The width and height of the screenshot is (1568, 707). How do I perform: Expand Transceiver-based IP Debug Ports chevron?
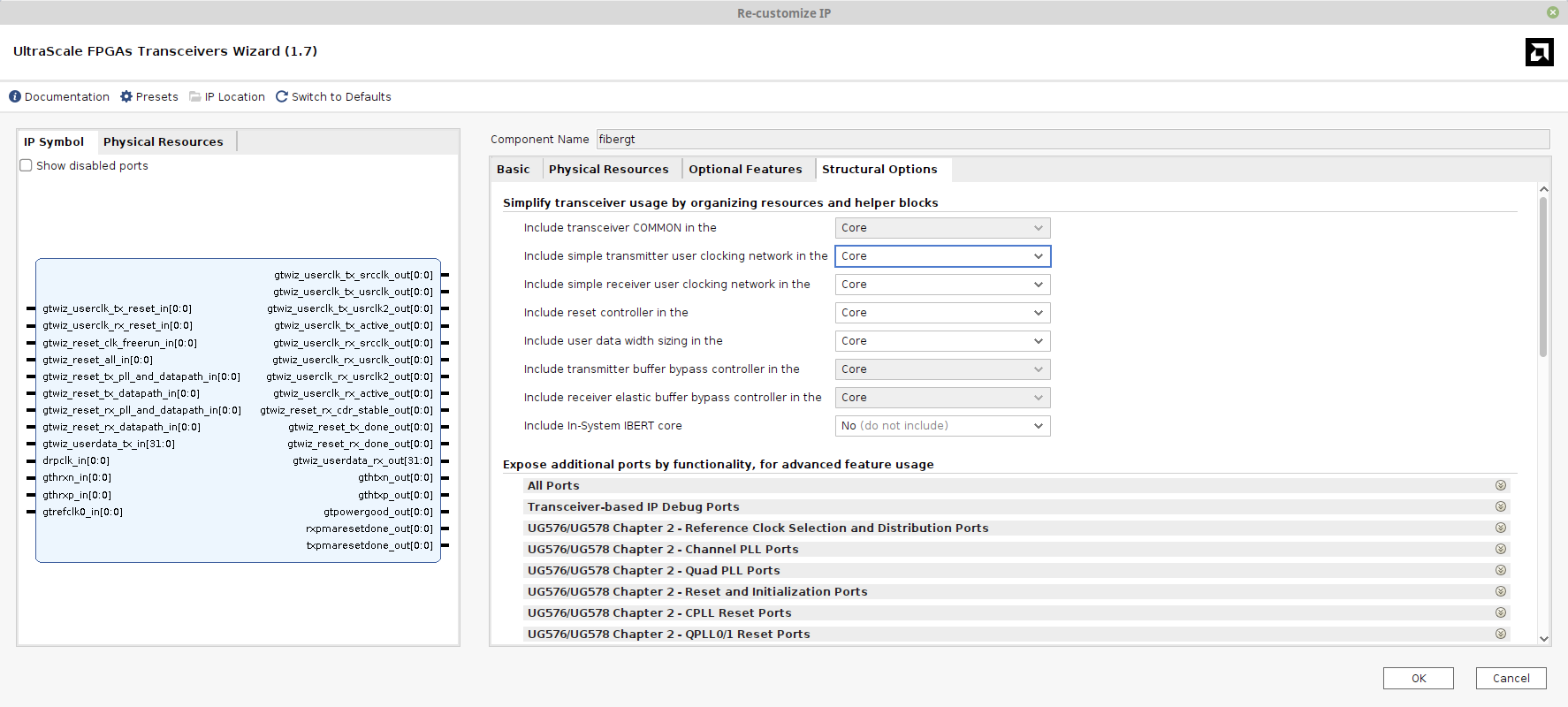tap(1500, 506)
